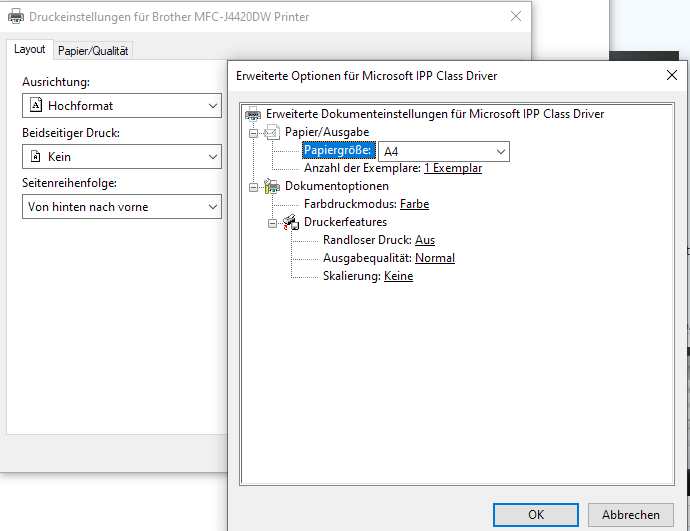Close the Erweiterte Optionen dialog
Image resolution: width=690 pixels, height=531 pixels.
coord(672,75)
